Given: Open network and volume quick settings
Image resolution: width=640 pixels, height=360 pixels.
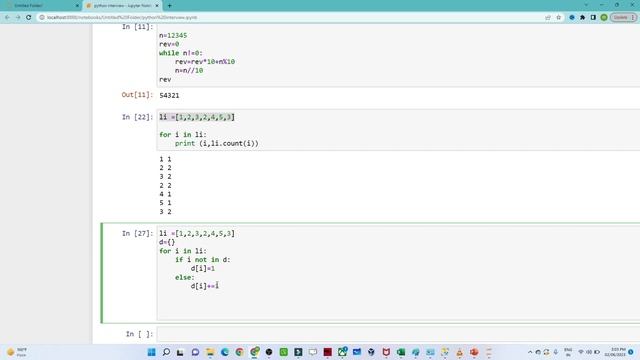Looking at the screenshot, I should pyautogui.click(x=589, y=352).
